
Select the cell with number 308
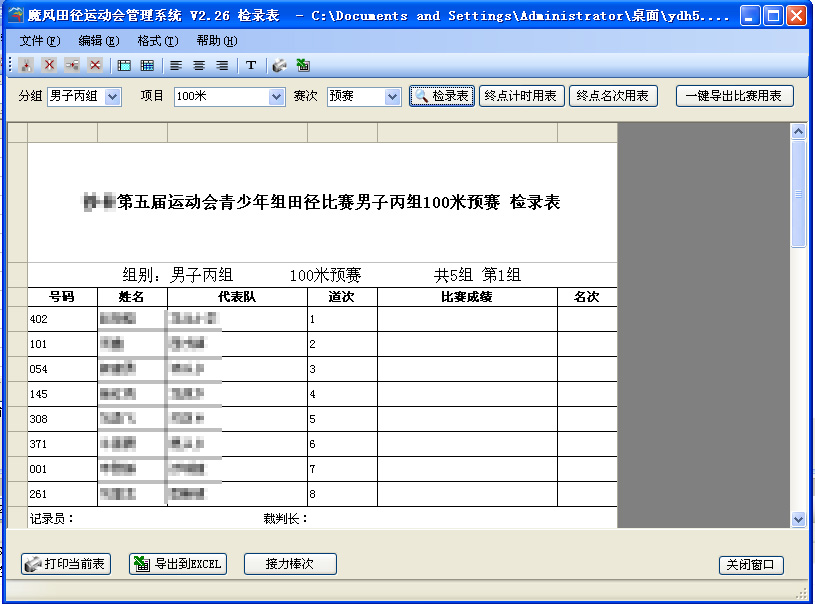tap(62, 419)
